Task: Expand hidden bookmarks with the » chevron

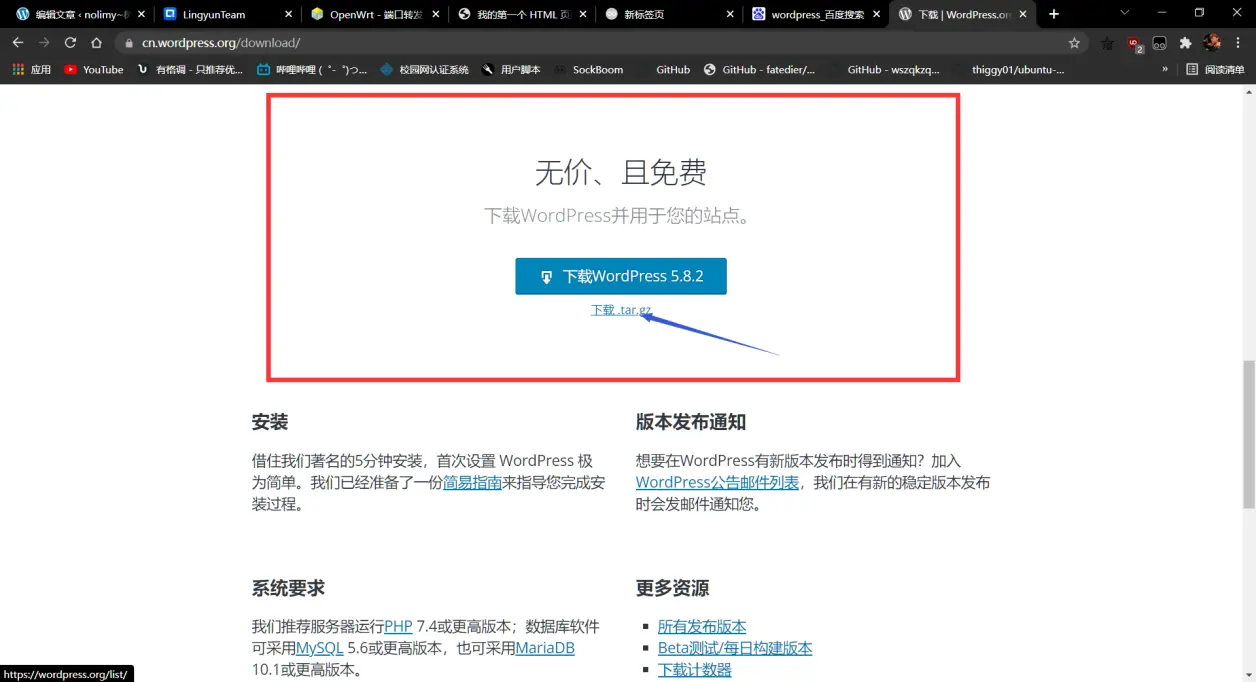Action: [x=1164, y=70]
